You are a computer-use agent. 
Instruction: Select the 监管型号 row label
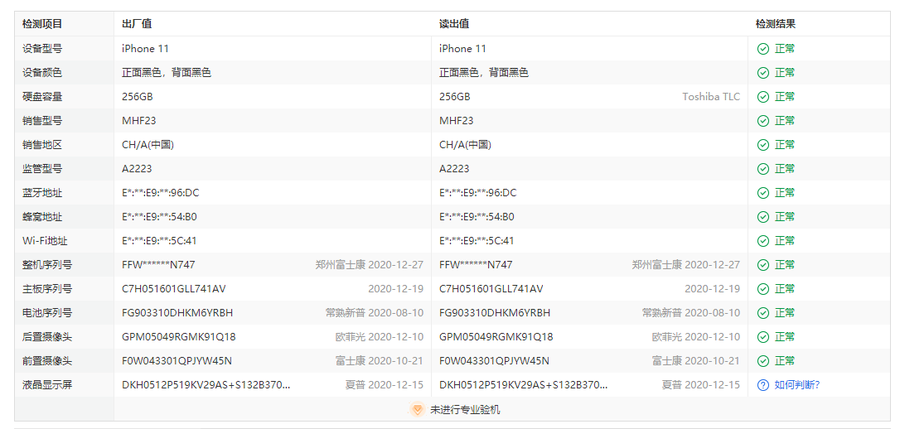42,169
